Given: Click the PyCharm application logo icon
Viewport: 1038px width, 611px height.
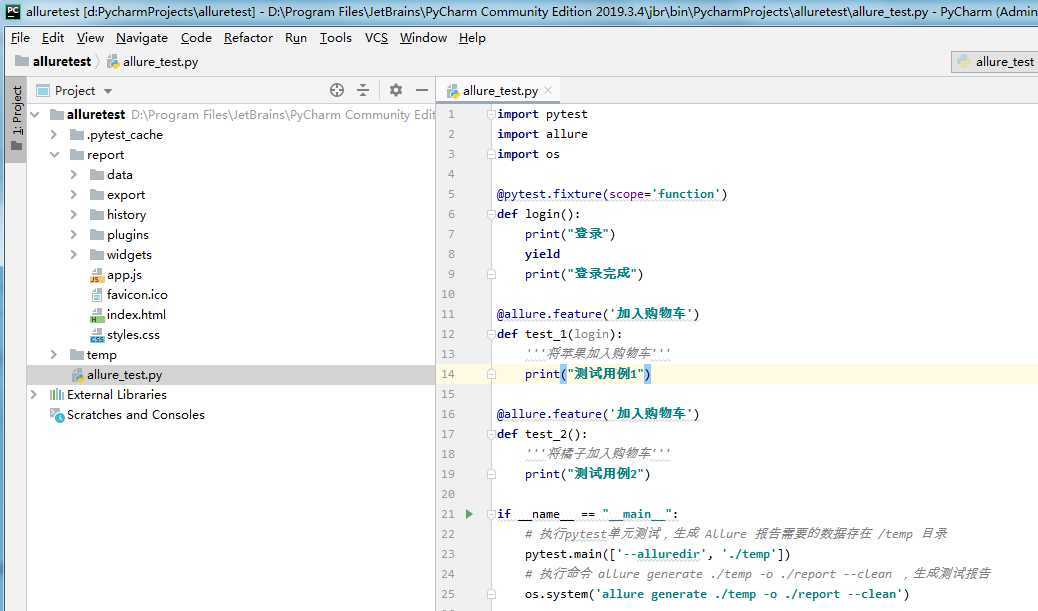Looking at the screenshot, I should (13, 11).
